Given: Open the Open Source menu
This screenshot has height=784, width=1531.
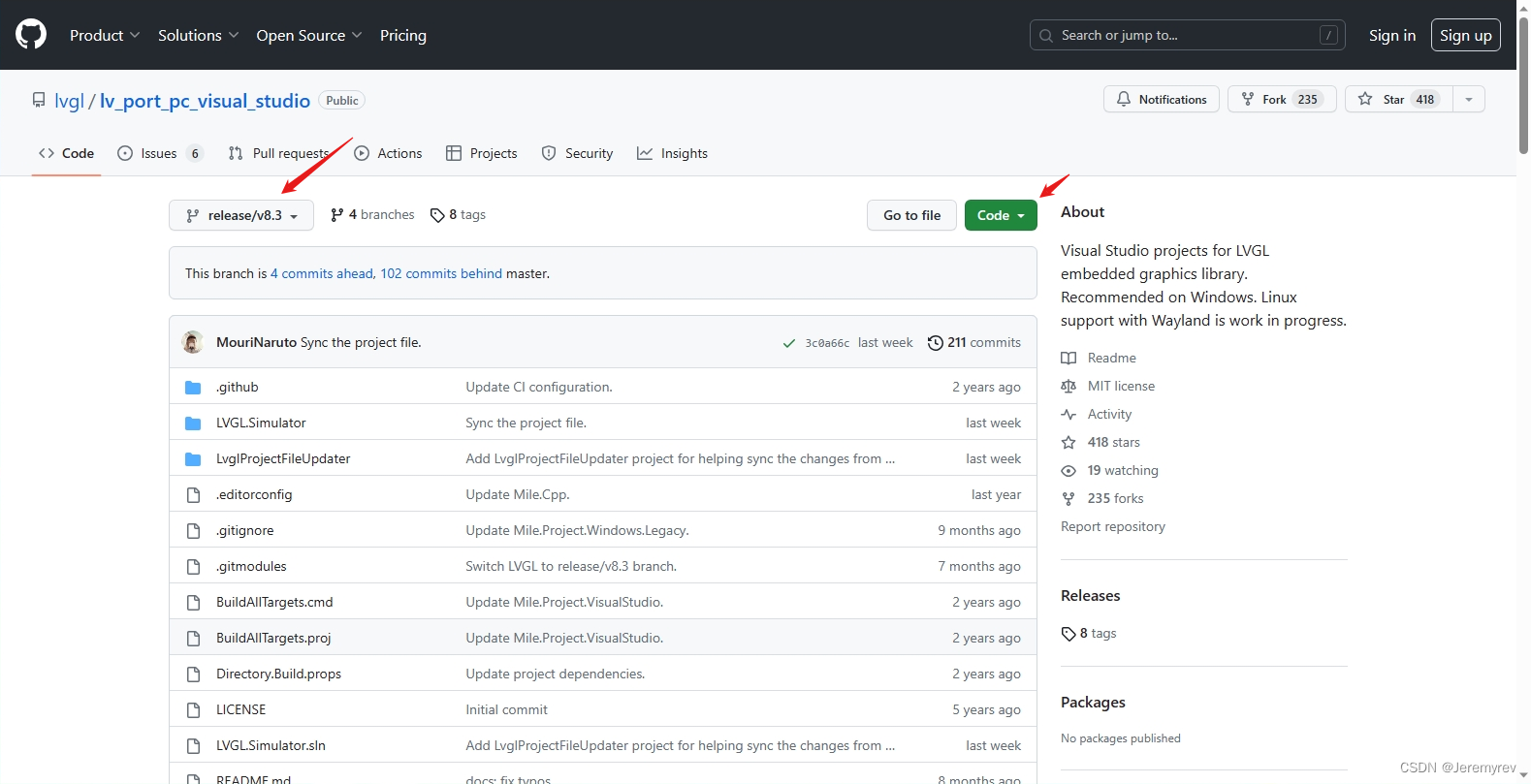Looking at the screenshot, I should (x=309, y=35).
